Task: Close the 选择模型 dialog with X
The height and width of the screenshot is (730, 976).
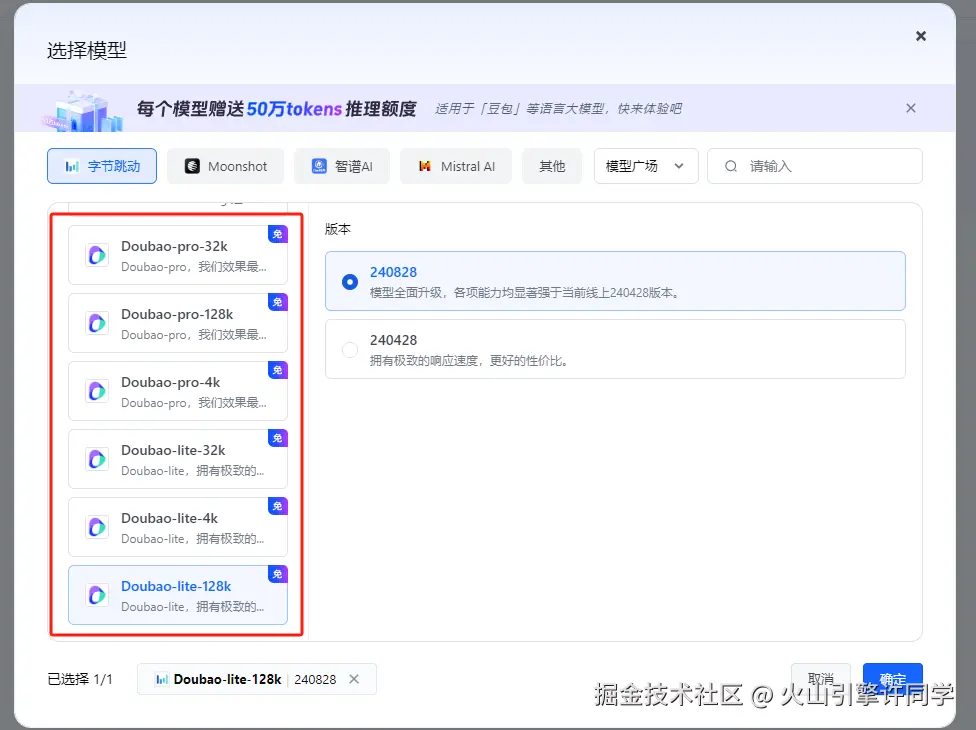Action: [x=921, y=36]
